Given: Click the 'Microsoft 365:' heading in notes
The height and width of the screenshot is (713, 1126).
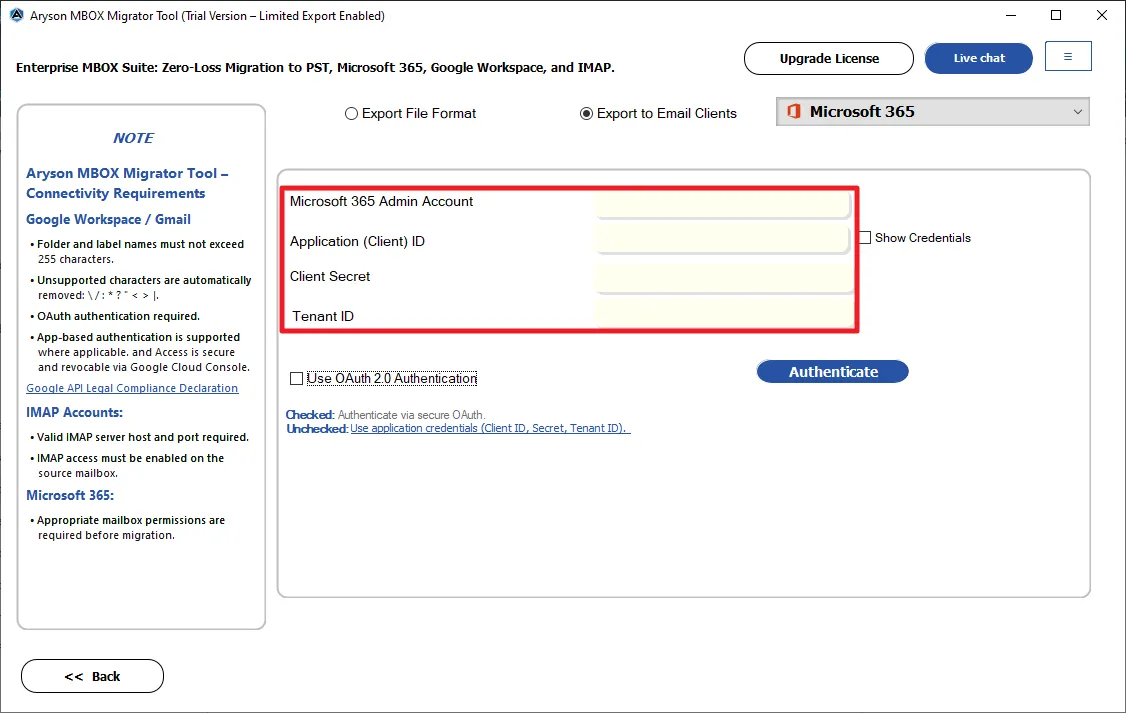Looking at the screenshot, I should click(70, 495).
